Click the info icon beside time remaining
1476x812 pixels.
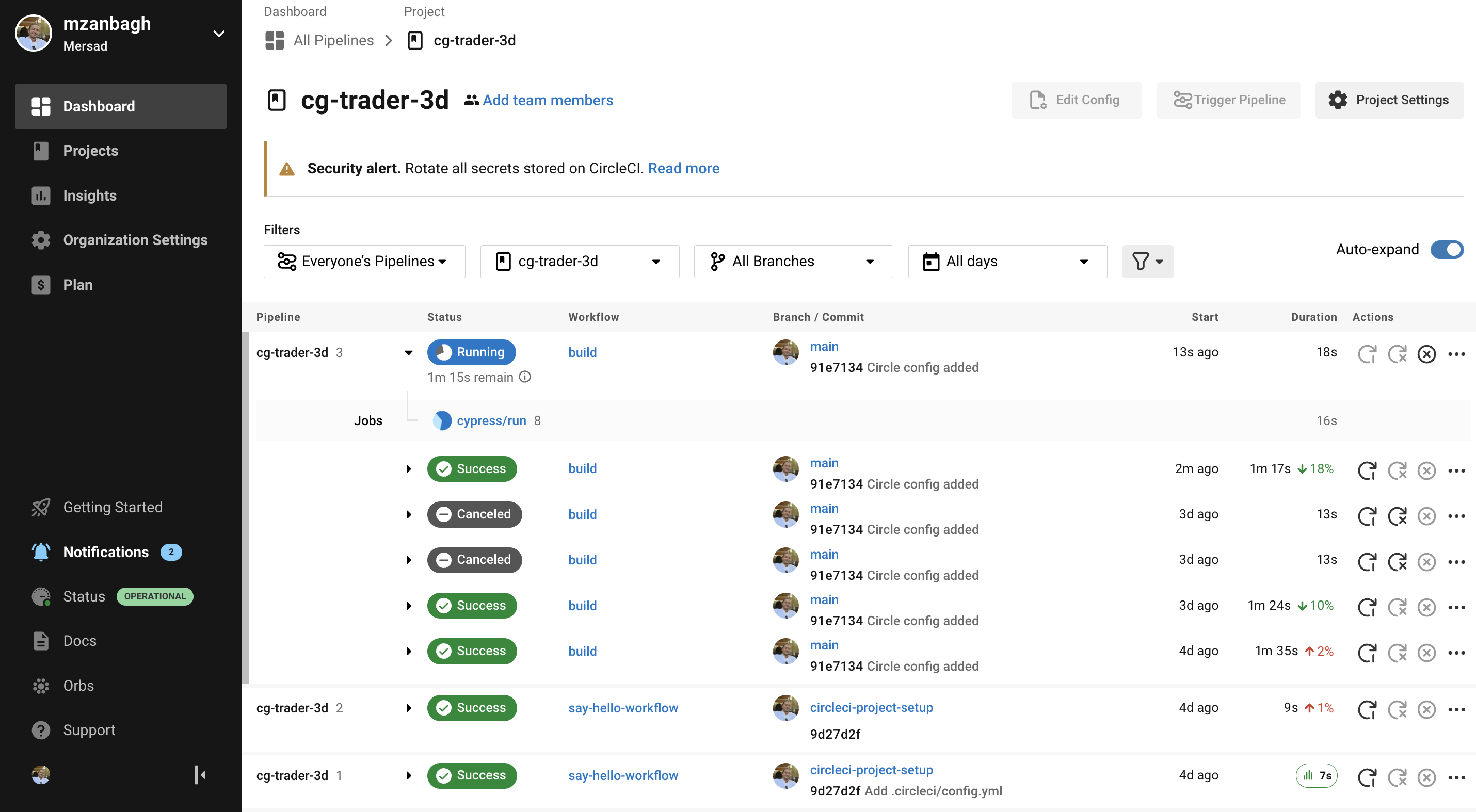[525, 377]
